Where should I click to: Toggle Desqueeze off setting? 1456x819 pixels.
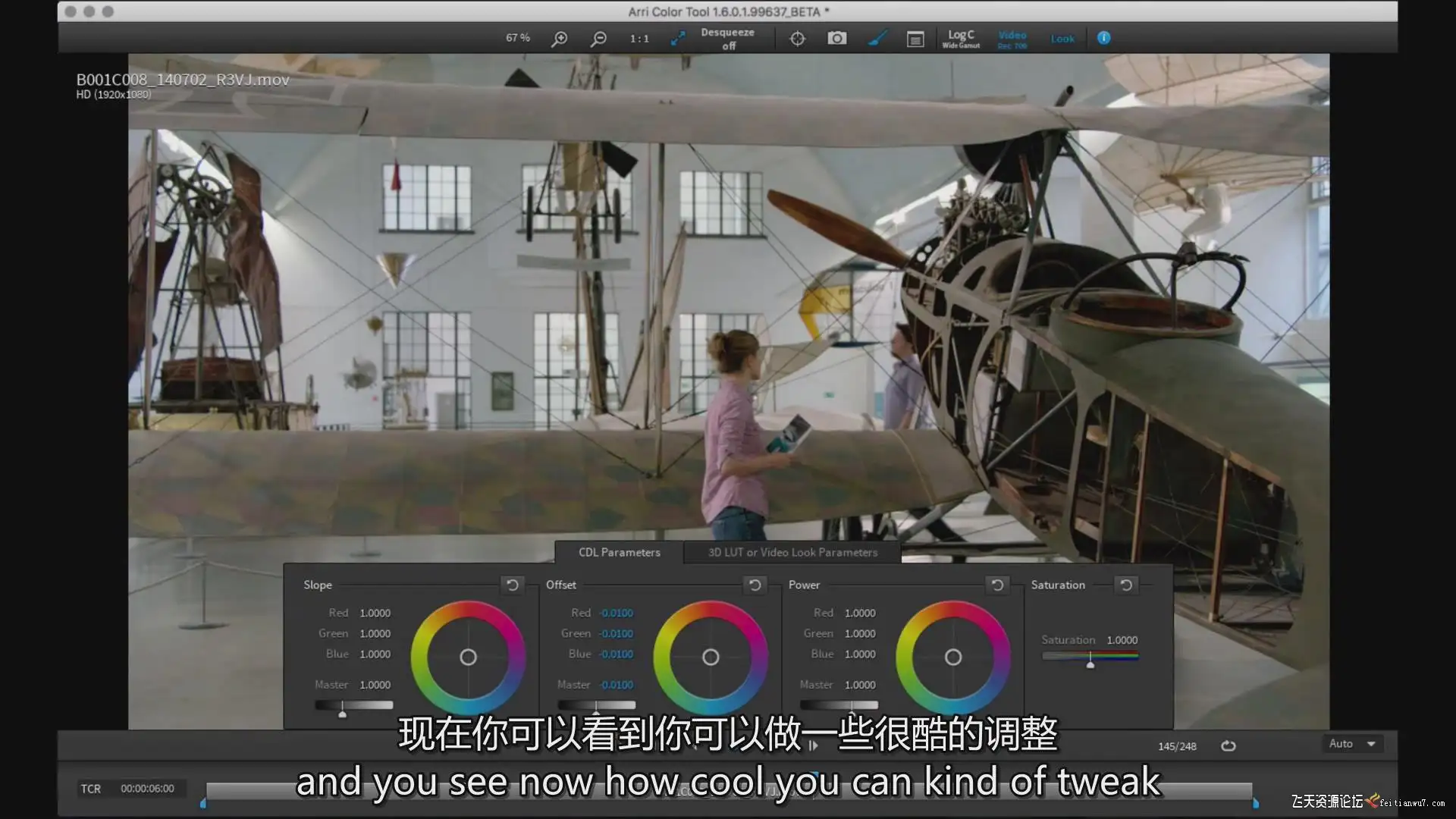click(x=727, y=39)
